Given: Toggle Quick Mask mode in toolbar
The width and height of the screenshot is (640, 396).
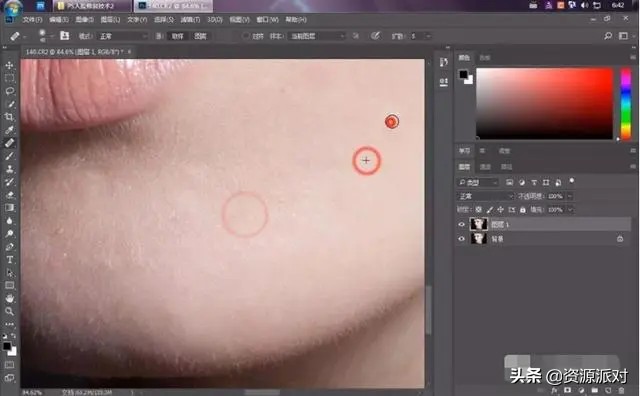Looking at the screenshot, I should pos(9,365).
